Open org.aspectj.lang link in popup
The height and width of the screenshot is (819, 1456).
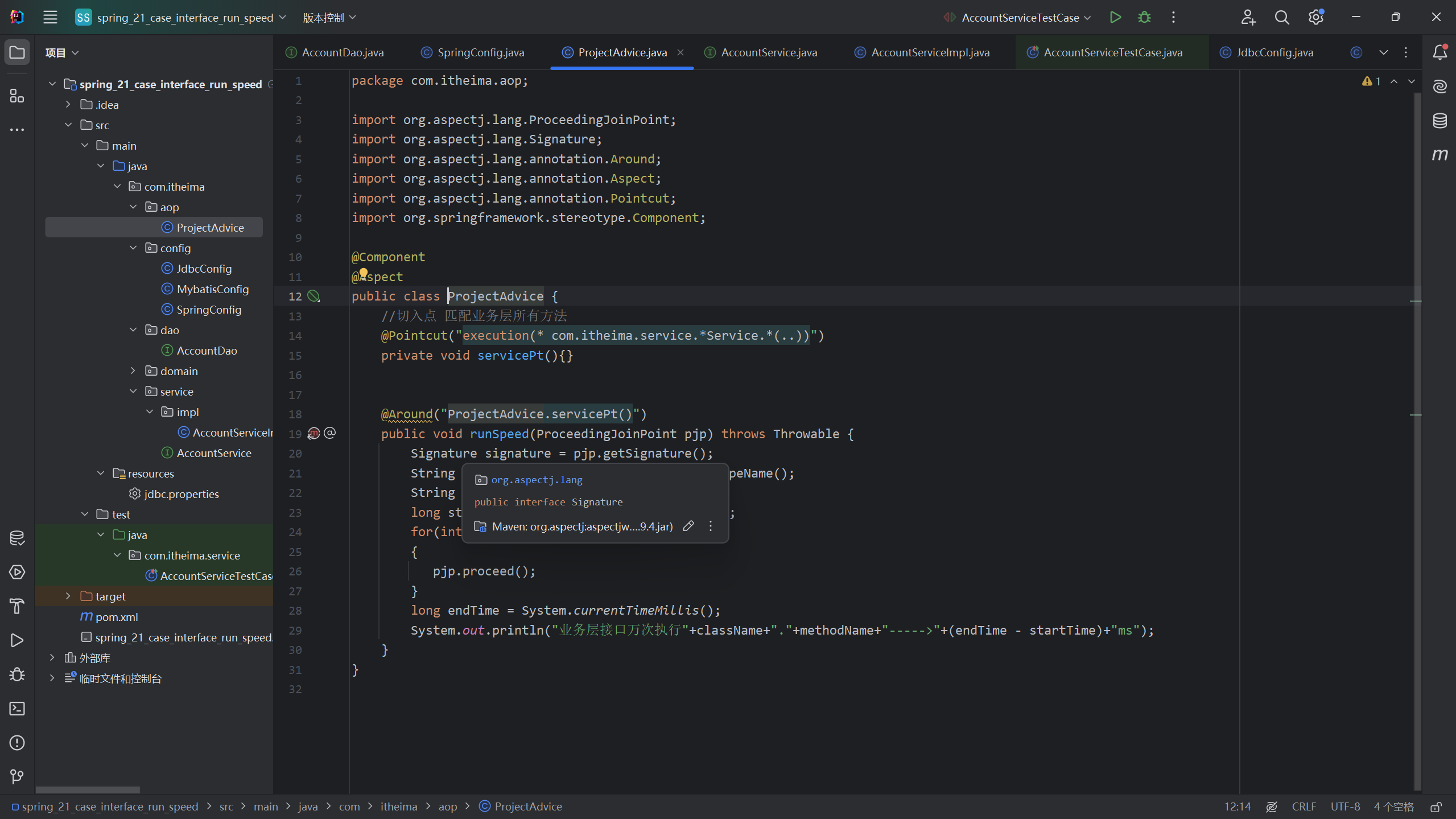click(537, 480)
